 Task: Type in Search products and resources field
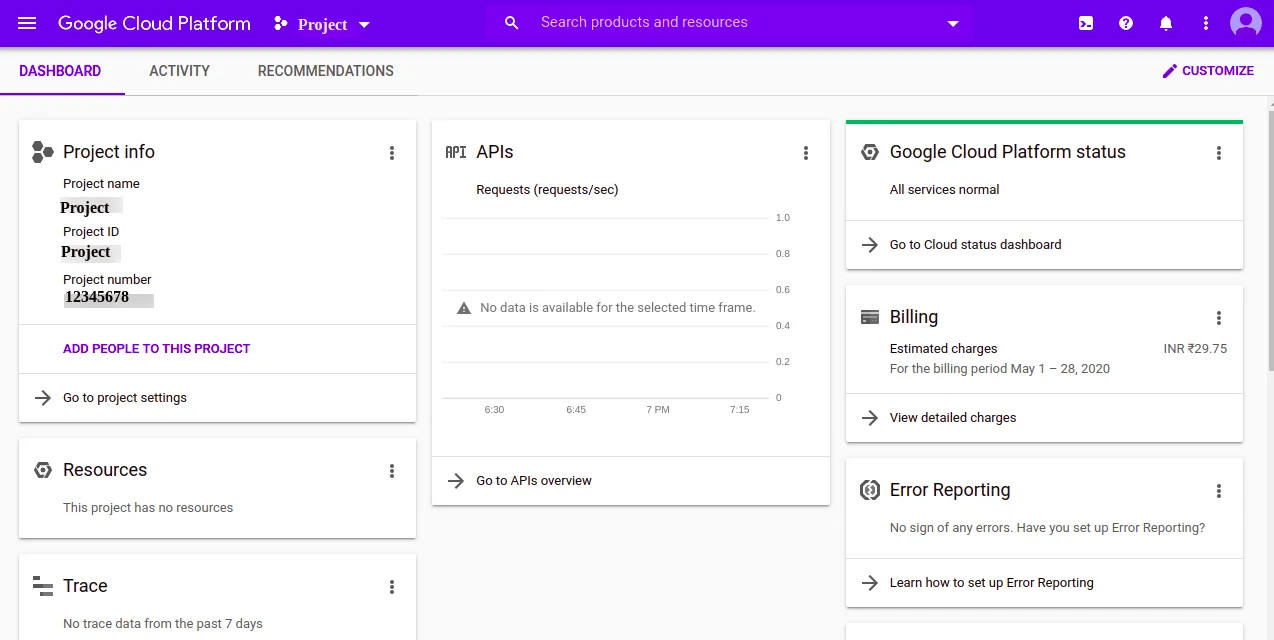(x=730, y=22)
